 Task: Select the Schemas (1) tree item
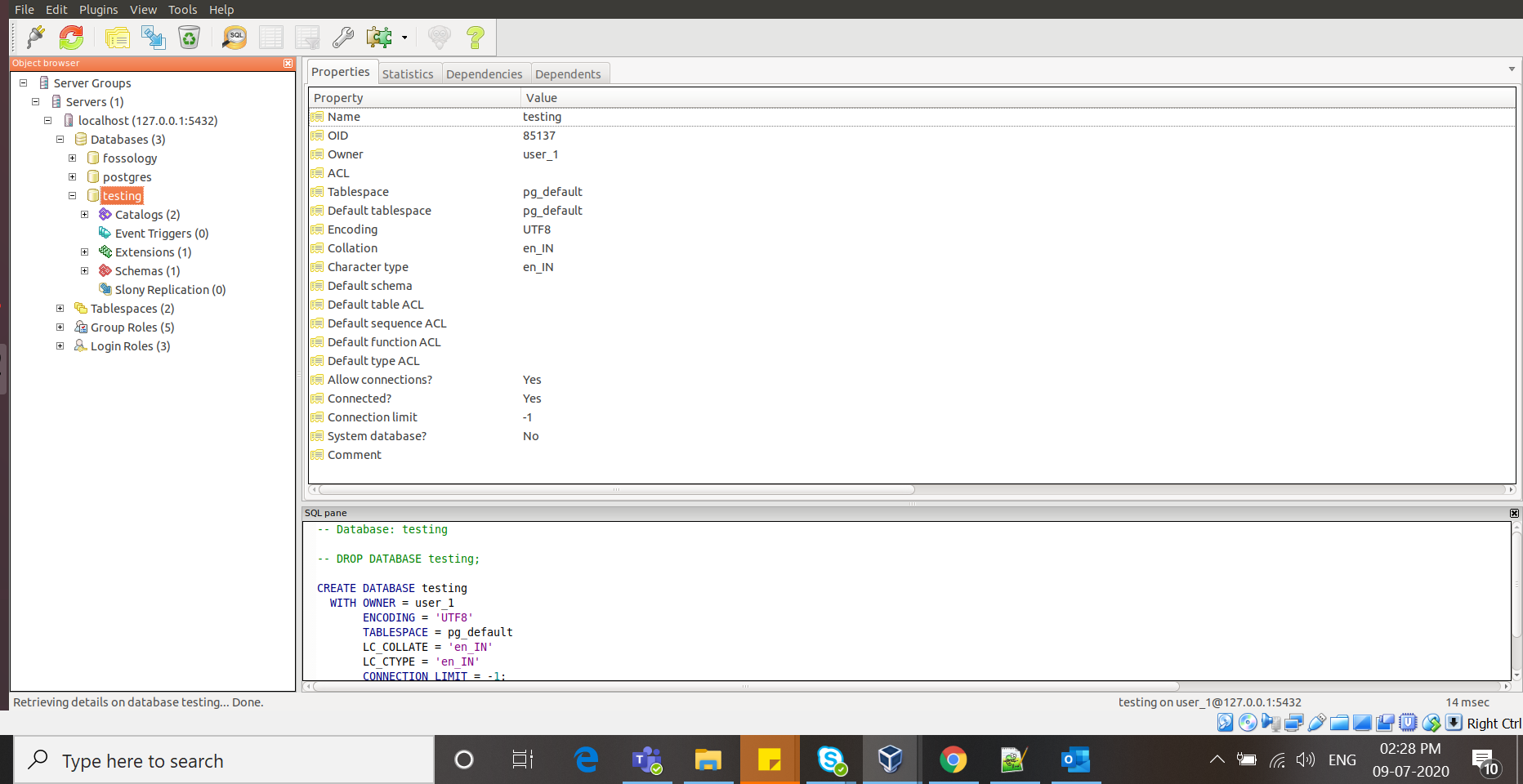pyautogui.click(x=147, y=270)
